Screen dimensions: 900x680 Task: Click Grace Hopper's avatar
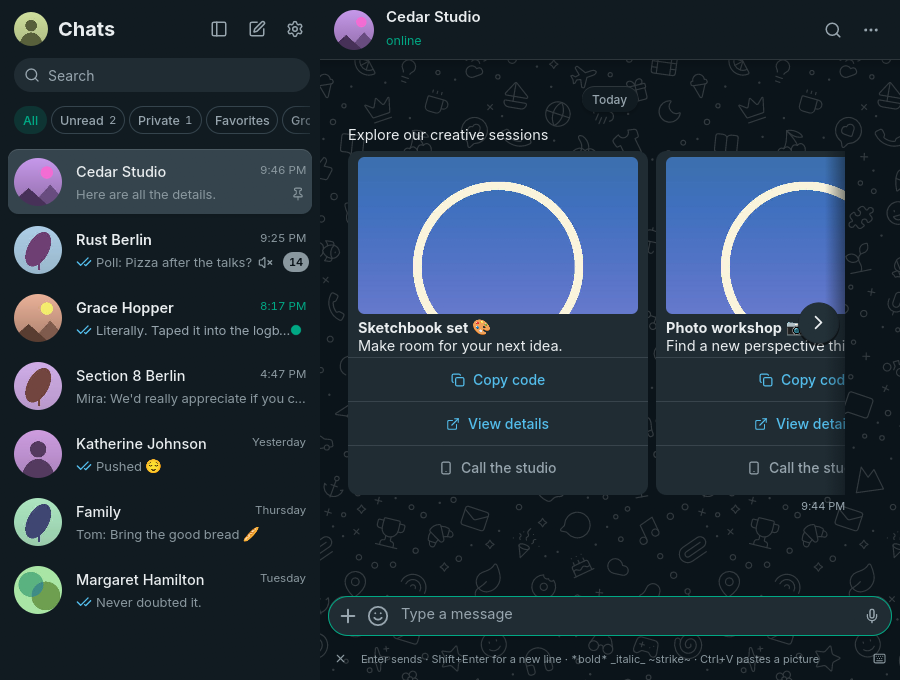coord(38,318)
